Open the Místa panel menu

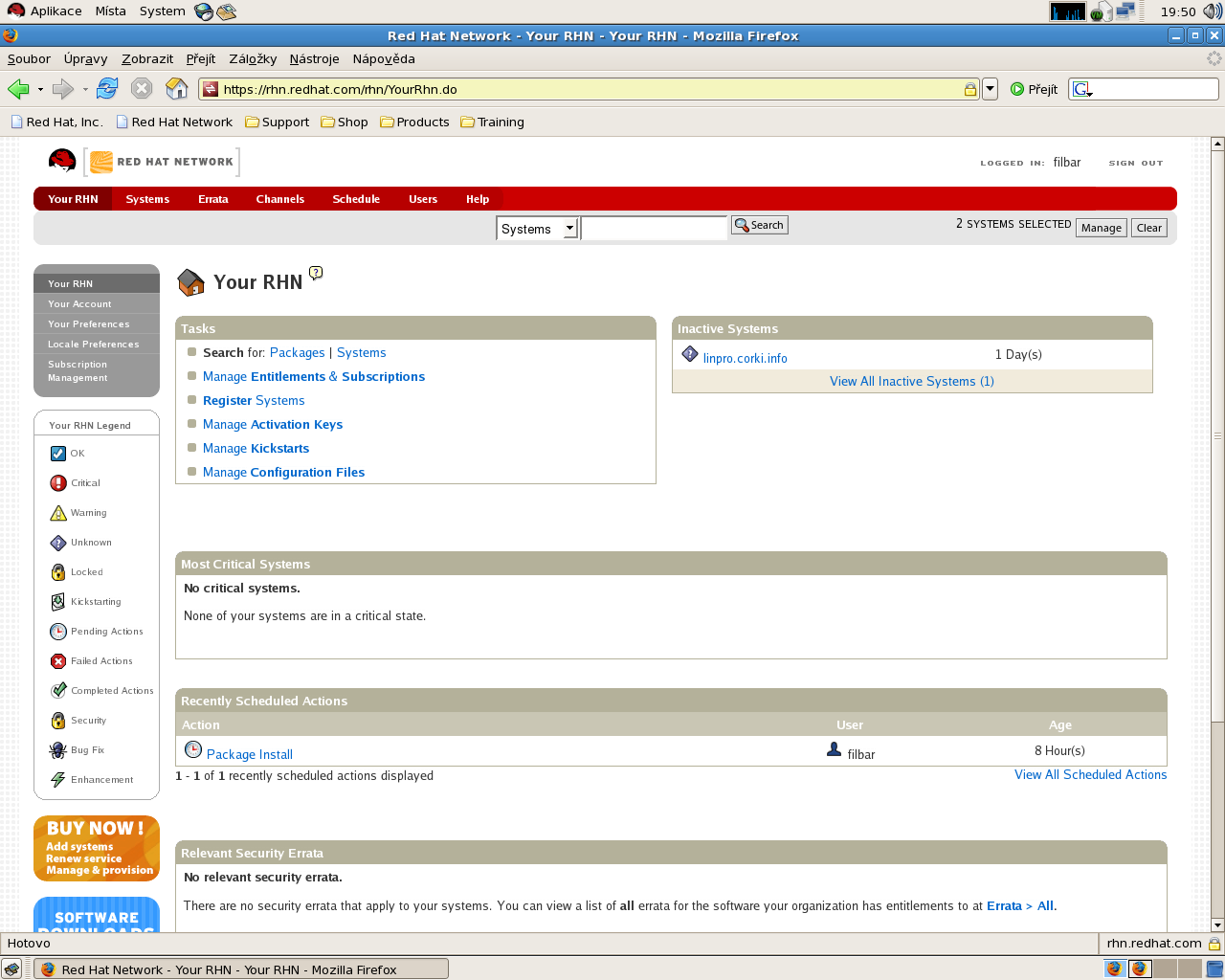tap(110, 11)
